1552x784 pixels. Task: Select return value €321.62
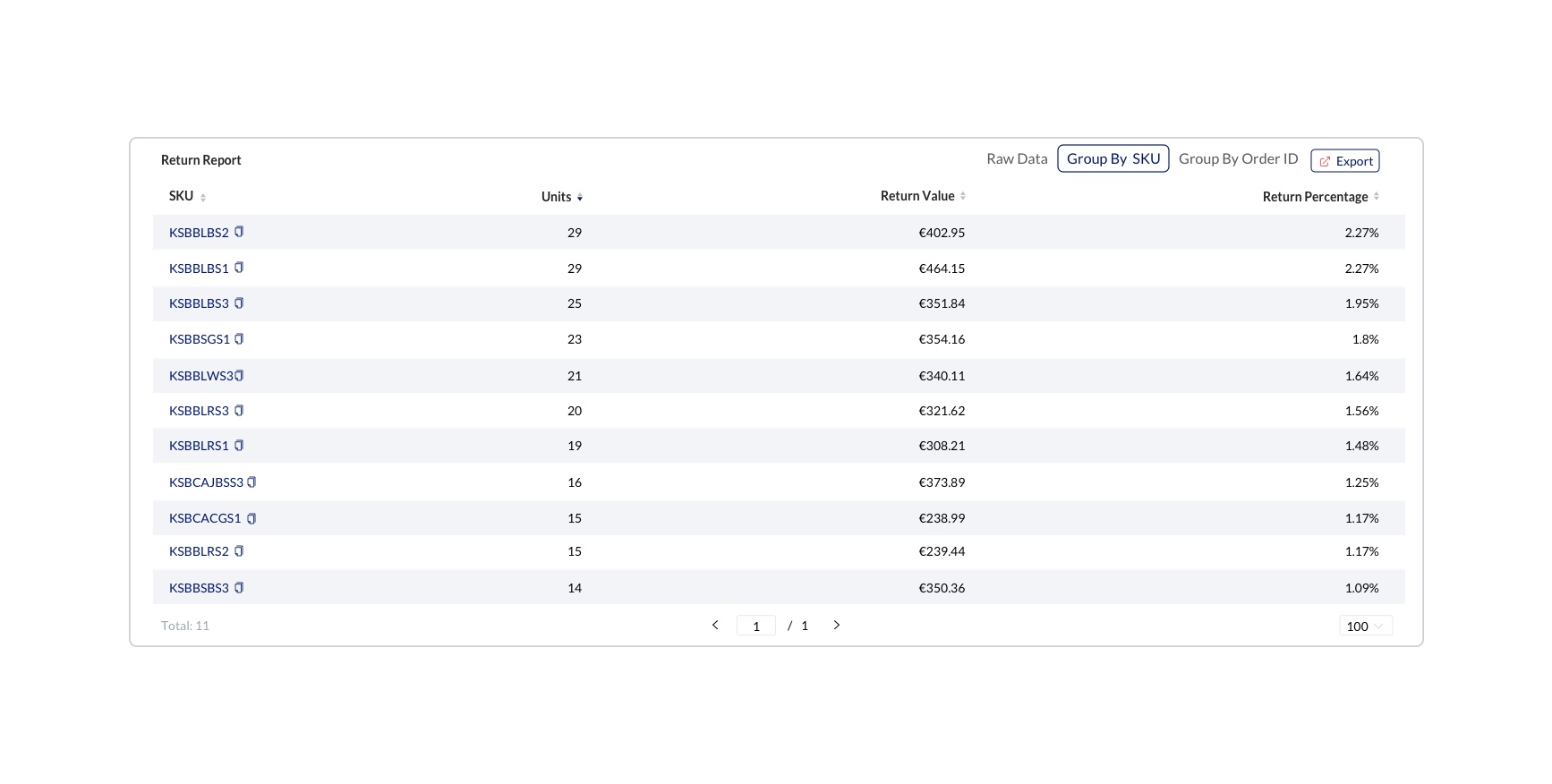[x=942, y=411]
